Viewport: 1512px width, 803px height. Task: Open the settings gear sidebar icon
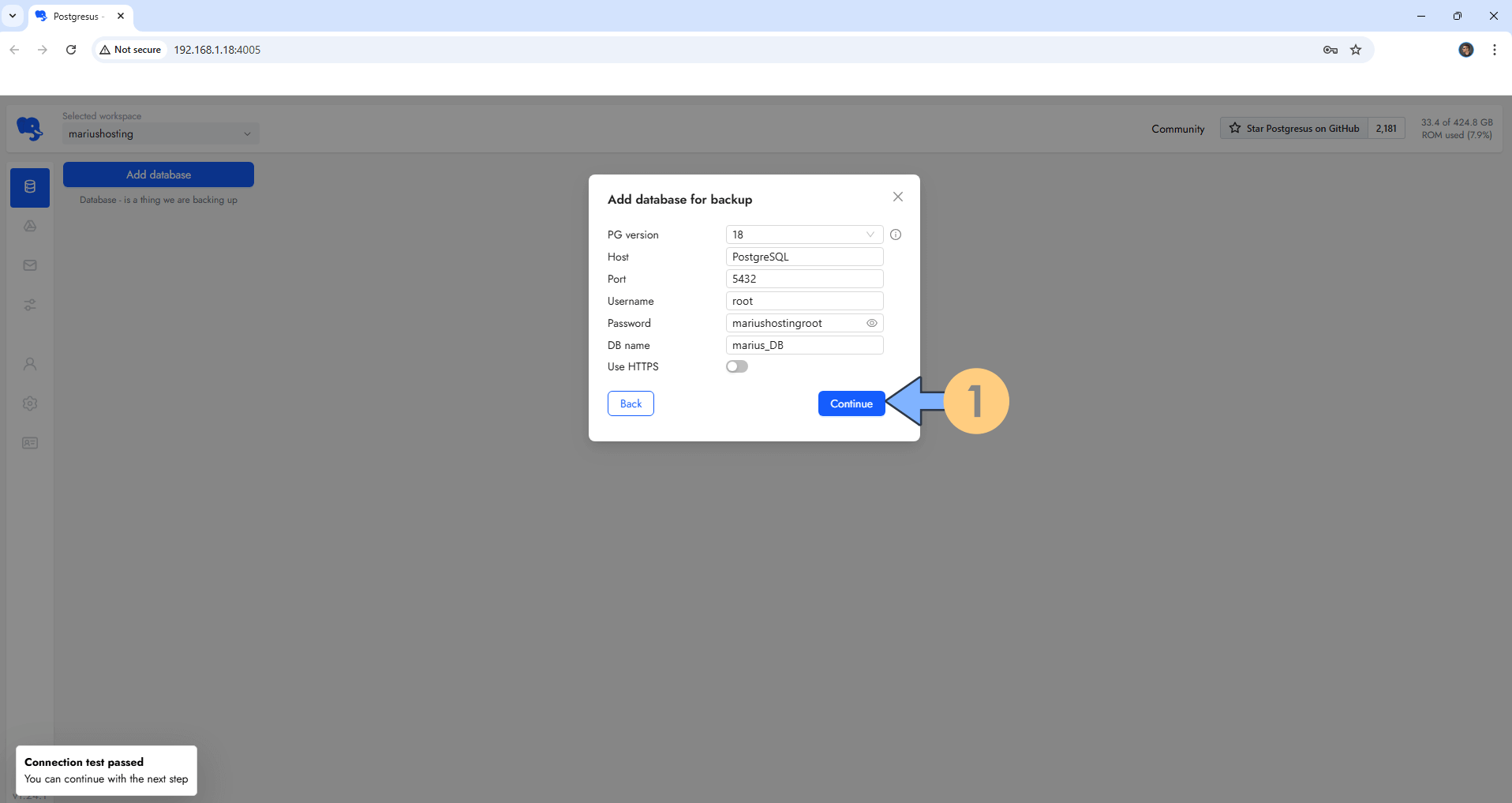[x=29, y=403]
